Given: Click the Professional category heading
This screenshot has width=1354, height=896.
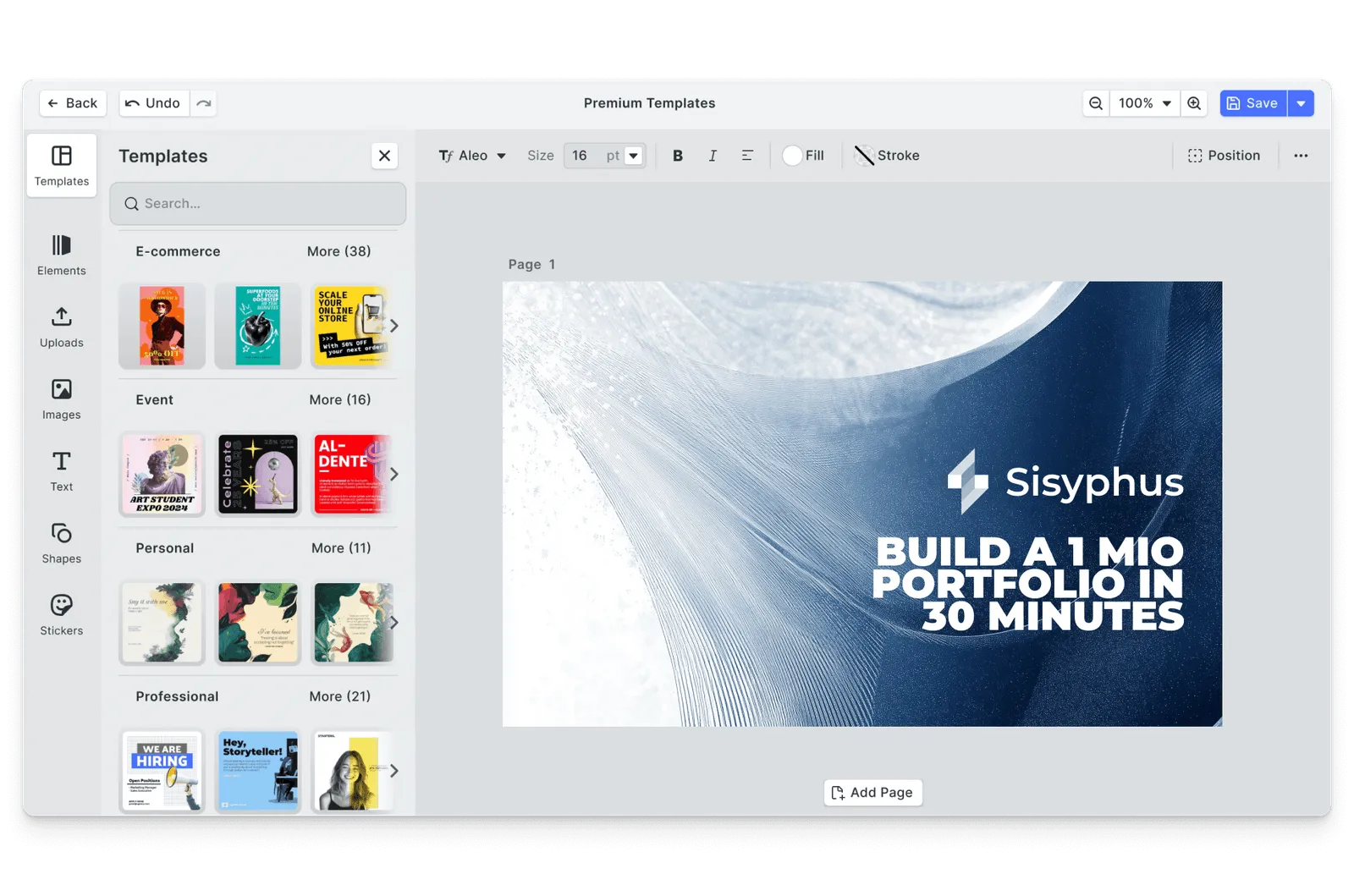Looking at the screenshot, I should point(177,696).
